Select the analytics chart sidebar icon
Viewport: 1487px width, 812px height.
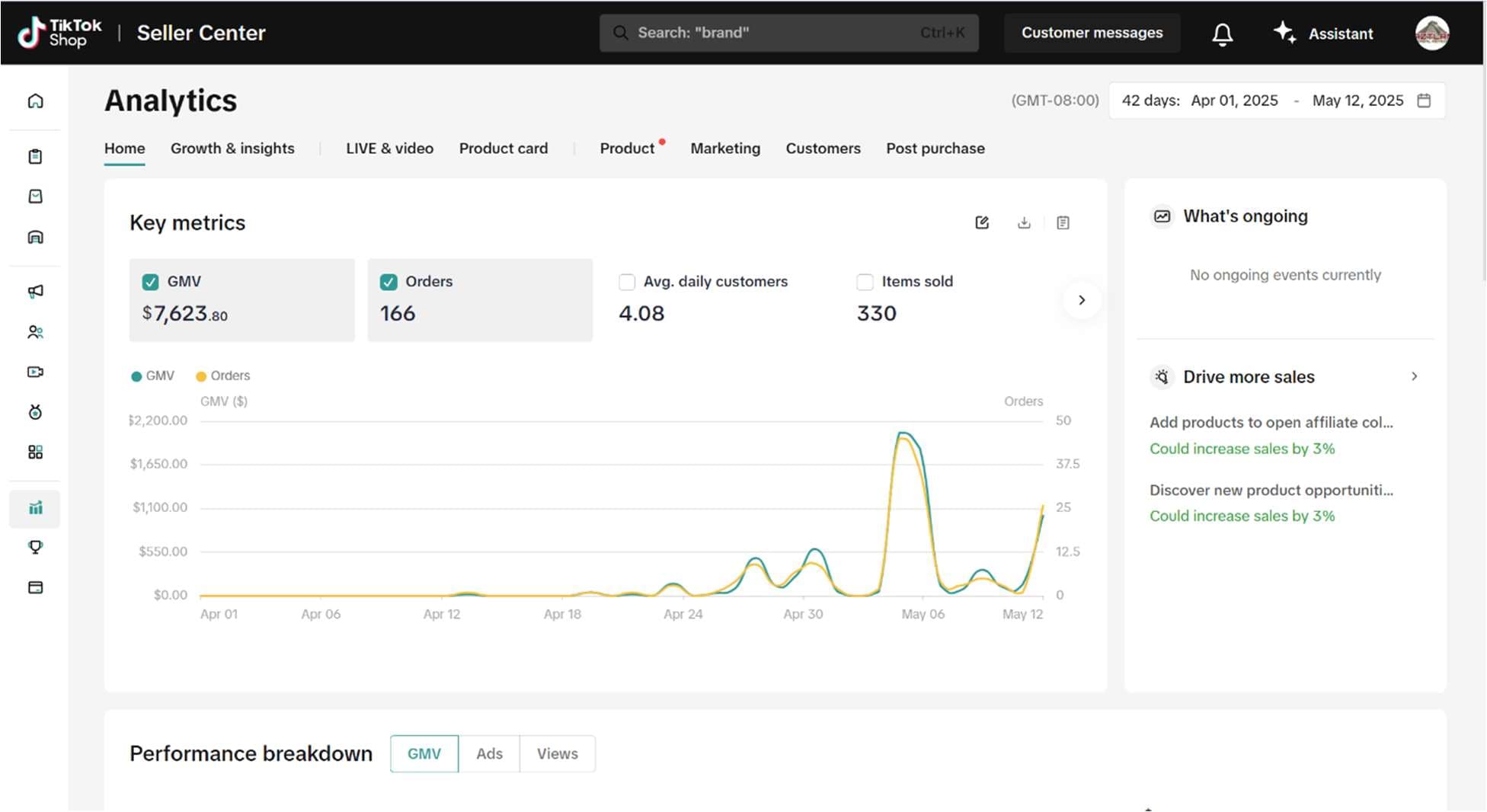click(x=35, y=508)
